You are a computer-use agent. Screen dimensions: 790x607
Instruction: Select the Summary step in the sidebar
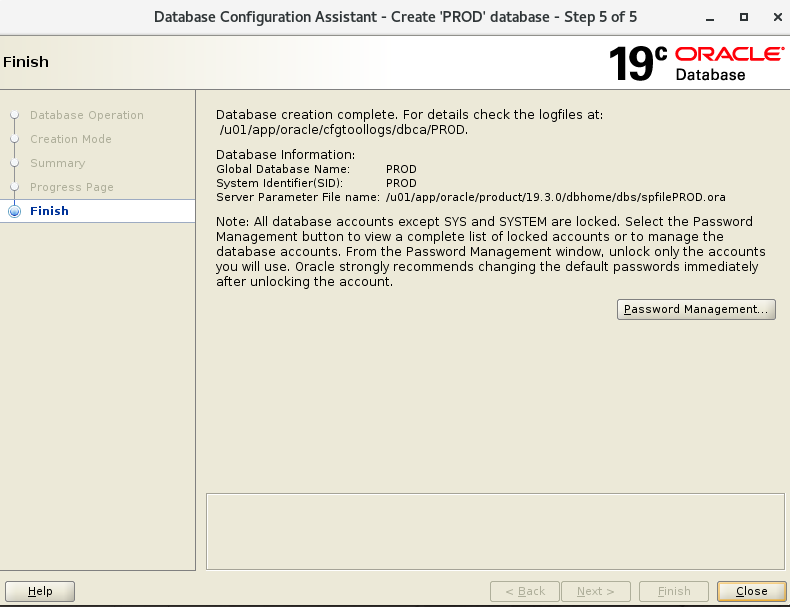pyautogui.click(x=57, y=163)
